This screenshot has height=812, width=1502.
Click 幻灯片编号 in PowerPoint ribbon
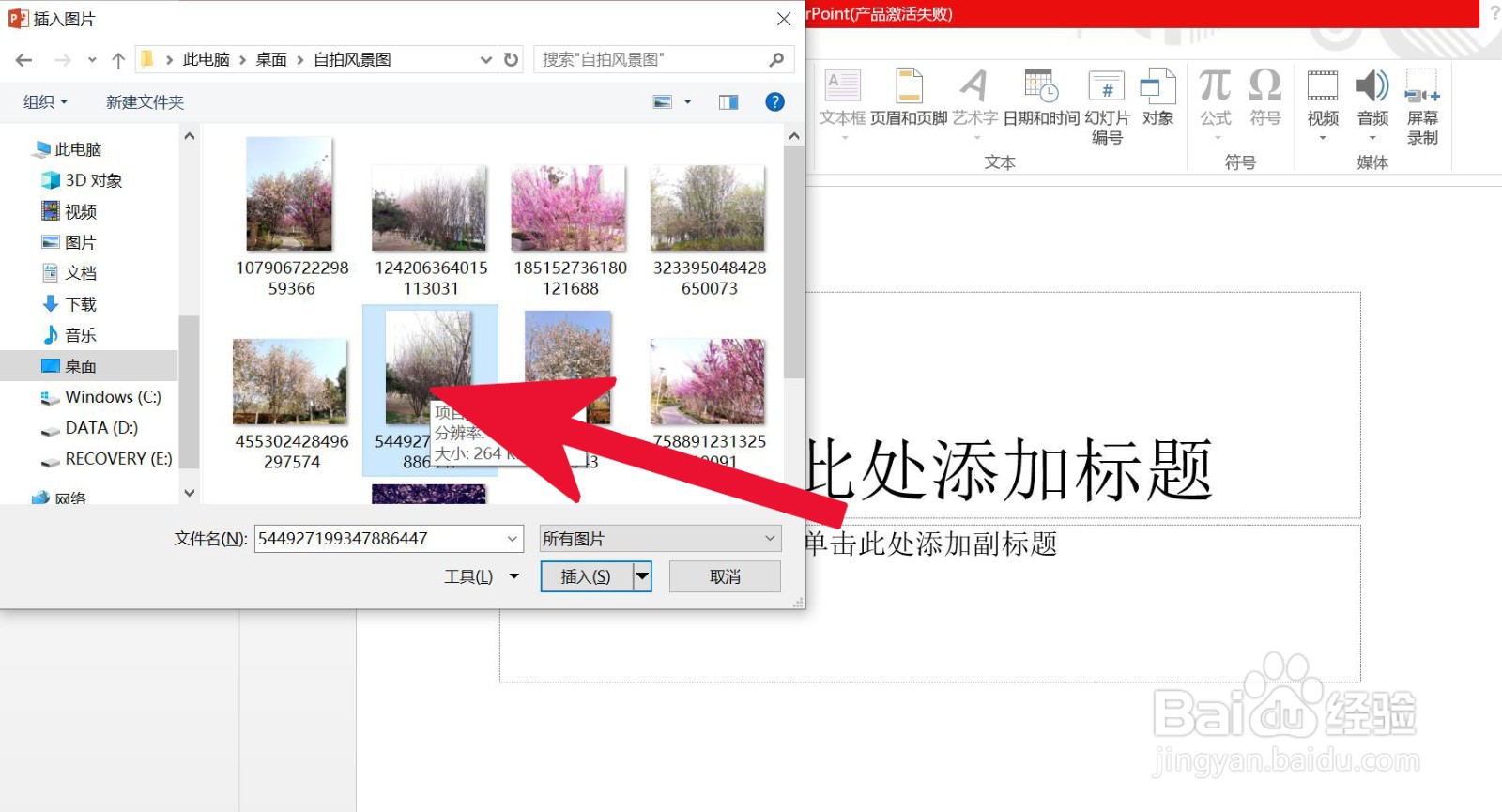[x=1107, y=107]
